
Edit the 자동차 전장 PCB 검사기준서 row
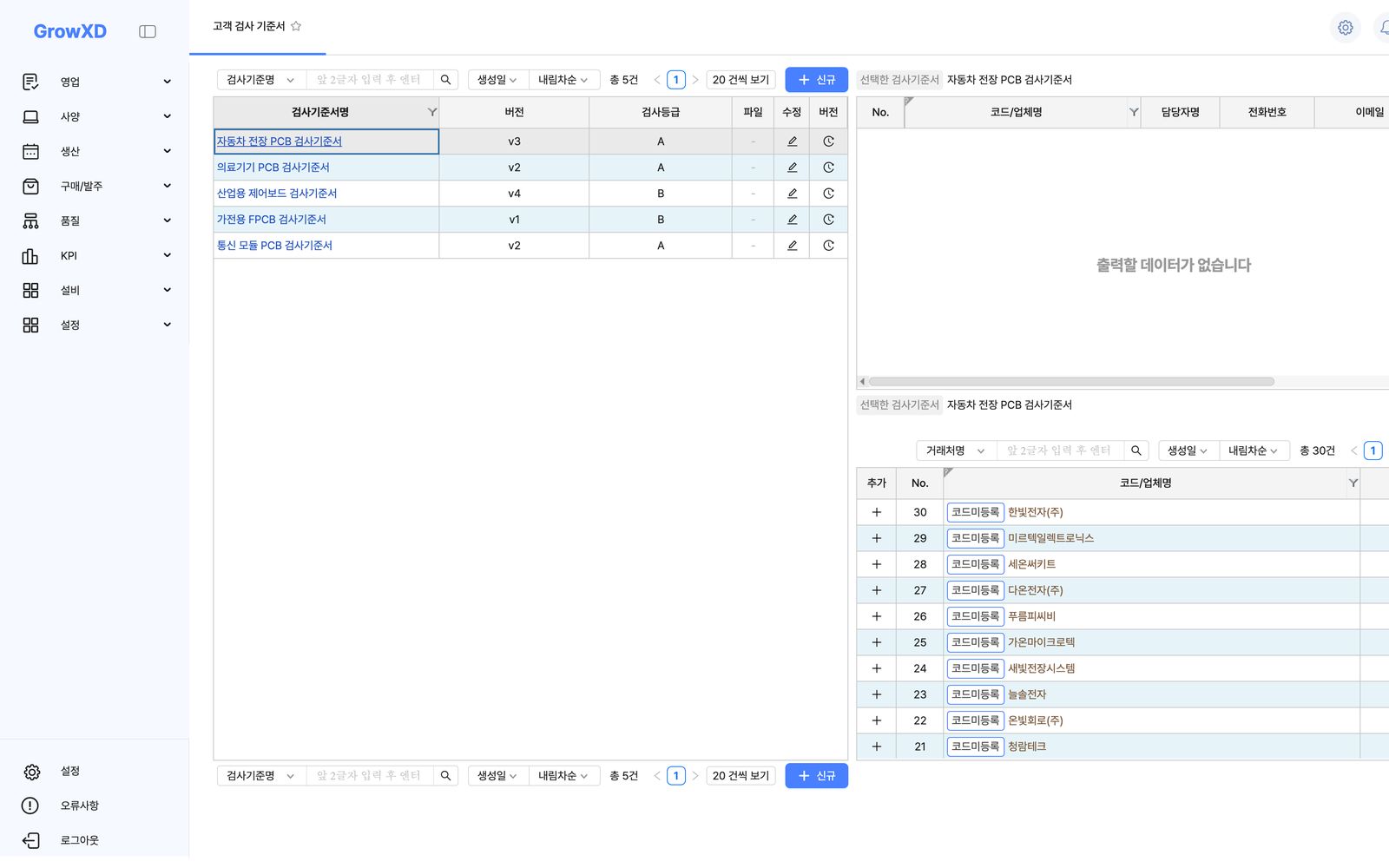coord(792,141)
